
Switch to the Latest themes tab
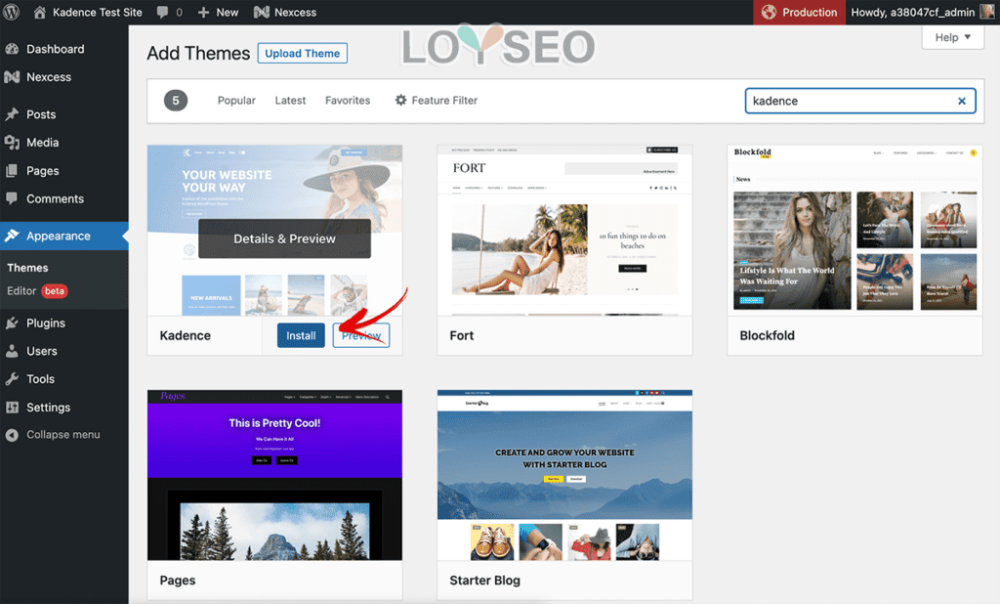(290, 101)
